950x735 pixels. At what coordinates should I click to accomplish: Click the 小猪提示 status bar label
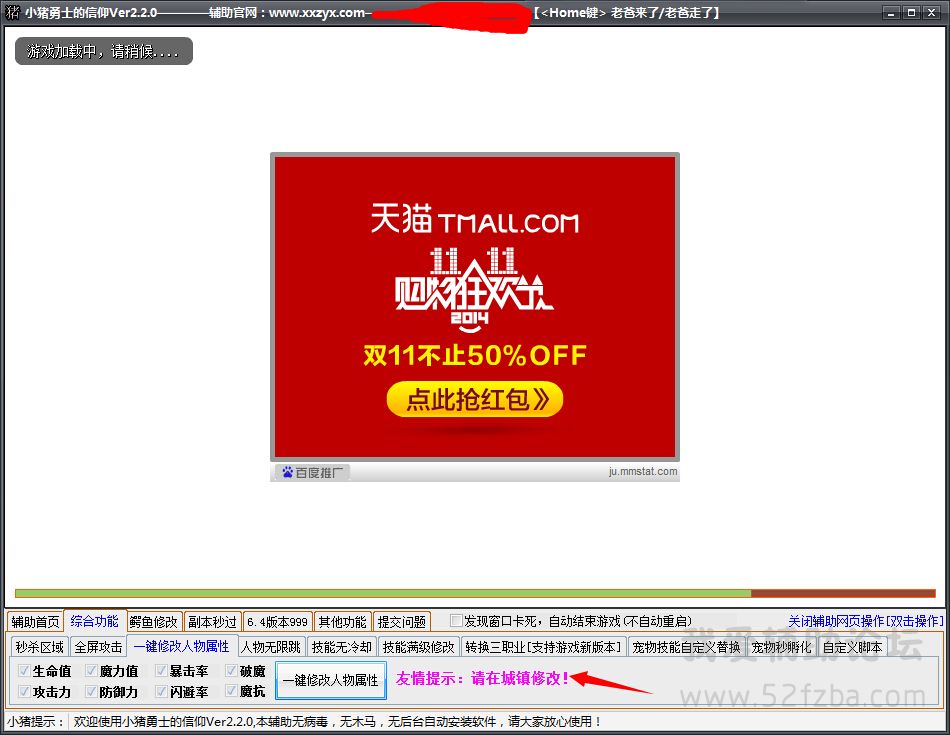(x=35, y=721)
